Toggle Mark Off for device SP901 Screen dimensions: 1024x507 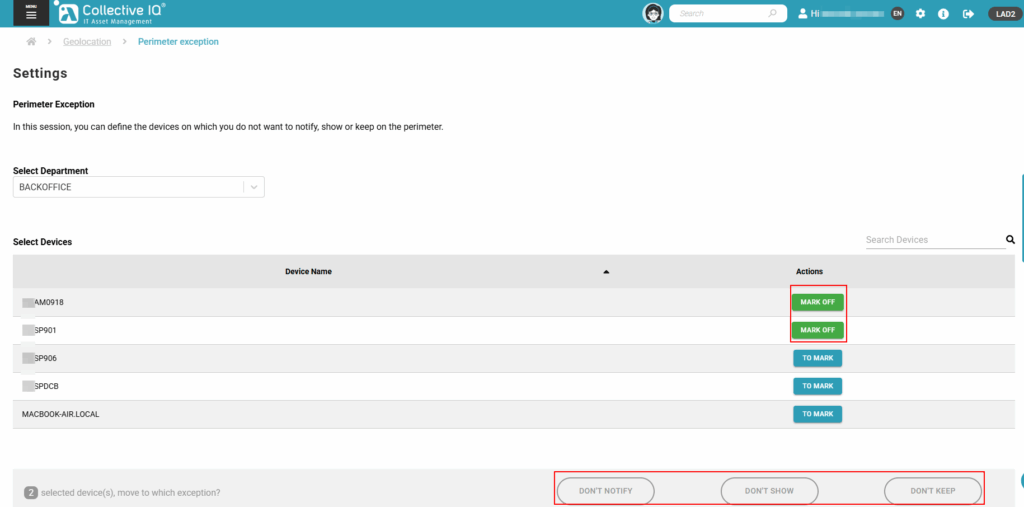(817, 330)
